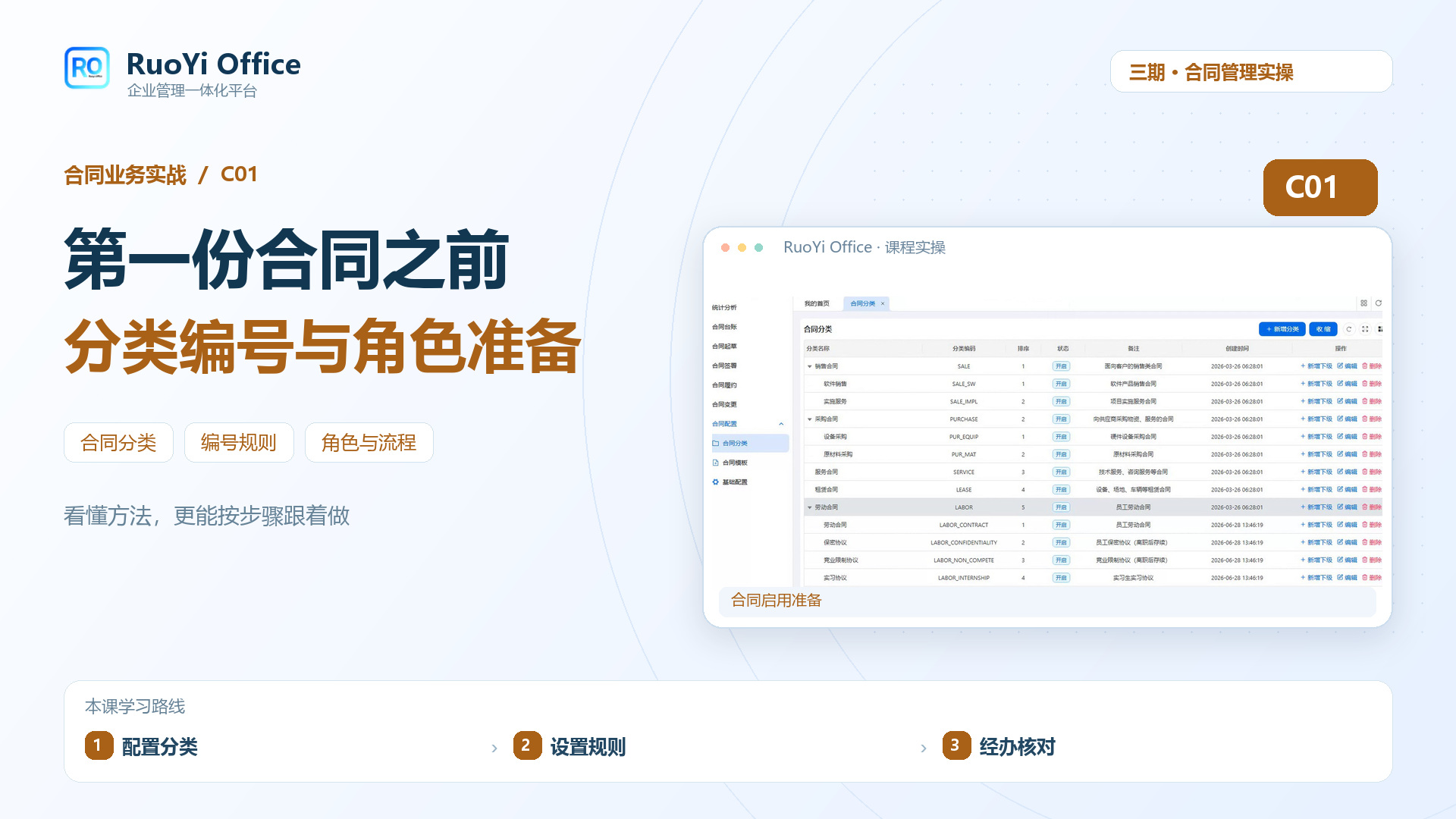Click 删除 in the 租赁合同 row
This screenshot has height=819, width=1456.
(1372, 489)
